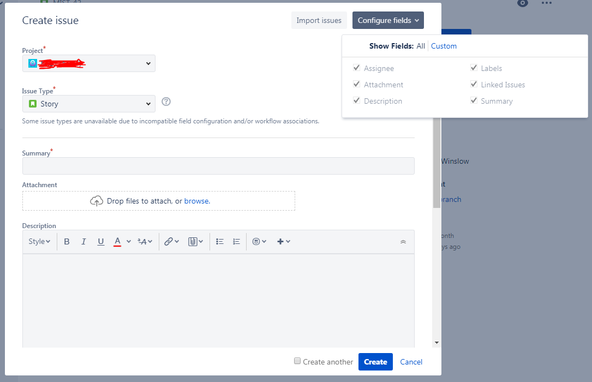Click inside the Description text area
The width and height of the screenshot is (592, 382).
(x=218, y=300)
